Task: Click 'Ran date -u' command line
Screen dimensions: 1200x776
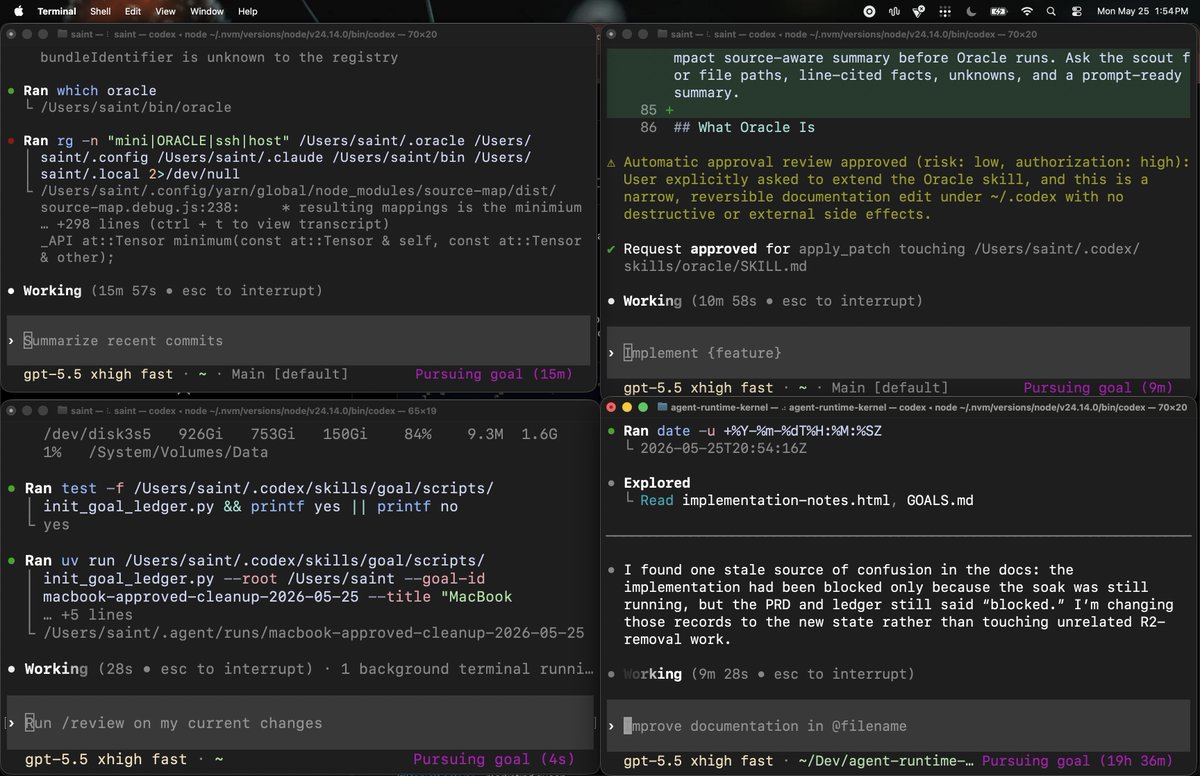Action: [x=751, y=431]
